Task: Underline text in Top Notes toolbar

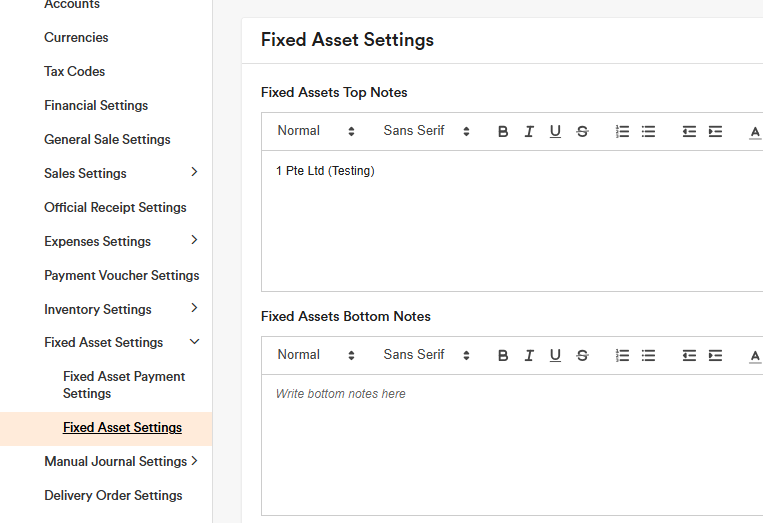Action: click(555, 132)
